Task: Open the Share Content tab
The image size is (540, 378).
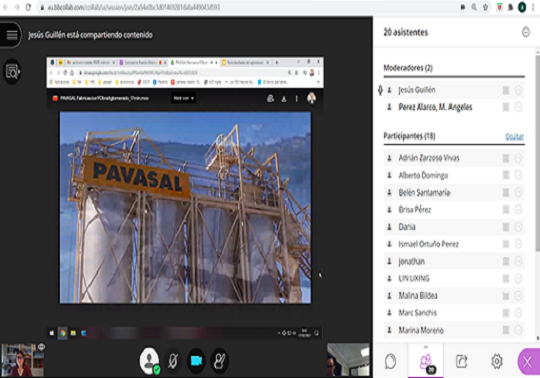Action: pyautogui.click(x=461, y=361)
